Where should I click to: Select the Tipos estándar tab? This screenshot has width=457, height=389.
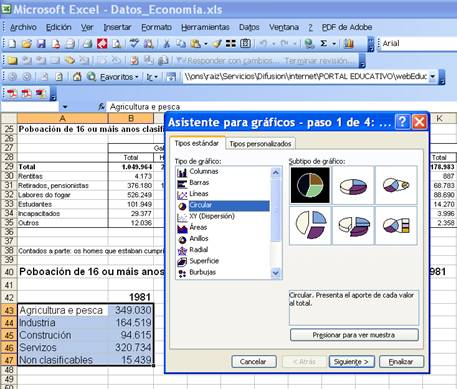197,143
